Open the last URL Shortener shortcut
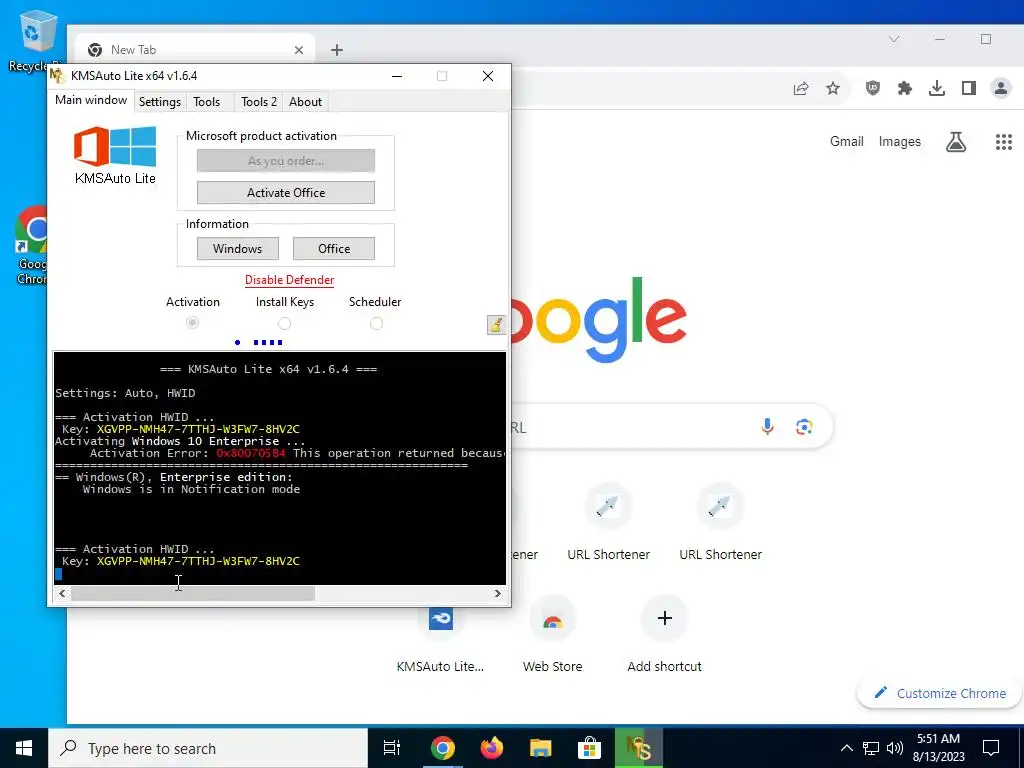Viewport: 1024px width, 768px height. coord(720,522)
